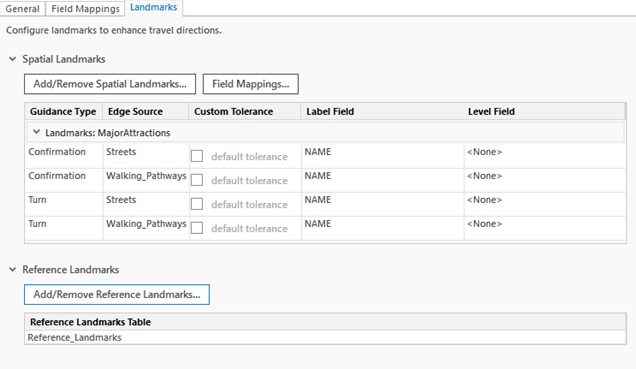
Task: Open the Field Mappings tab
Action: pyautogui.click(x=85, y=9)
